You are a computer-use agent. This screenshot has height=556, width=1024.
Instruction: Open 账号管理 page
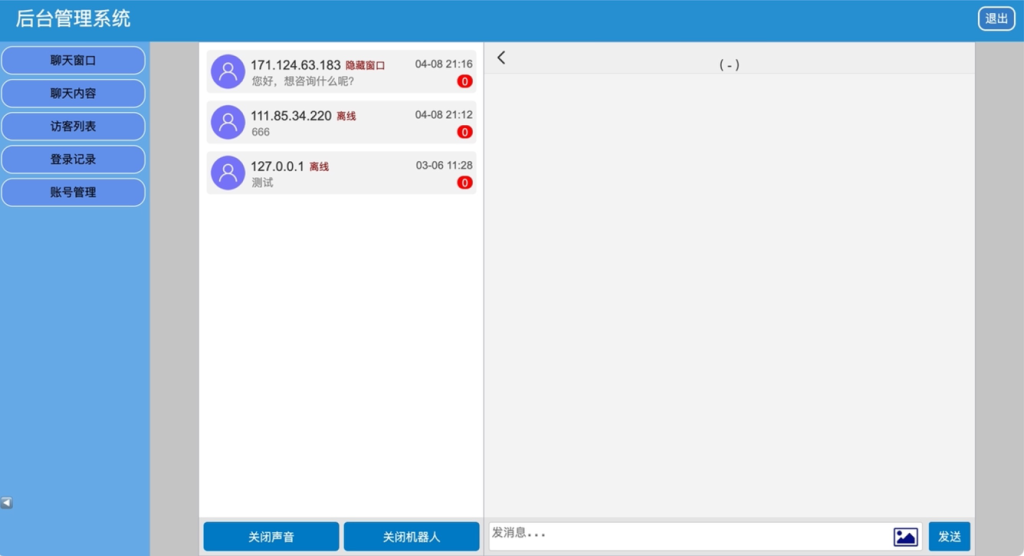point(73,192)
